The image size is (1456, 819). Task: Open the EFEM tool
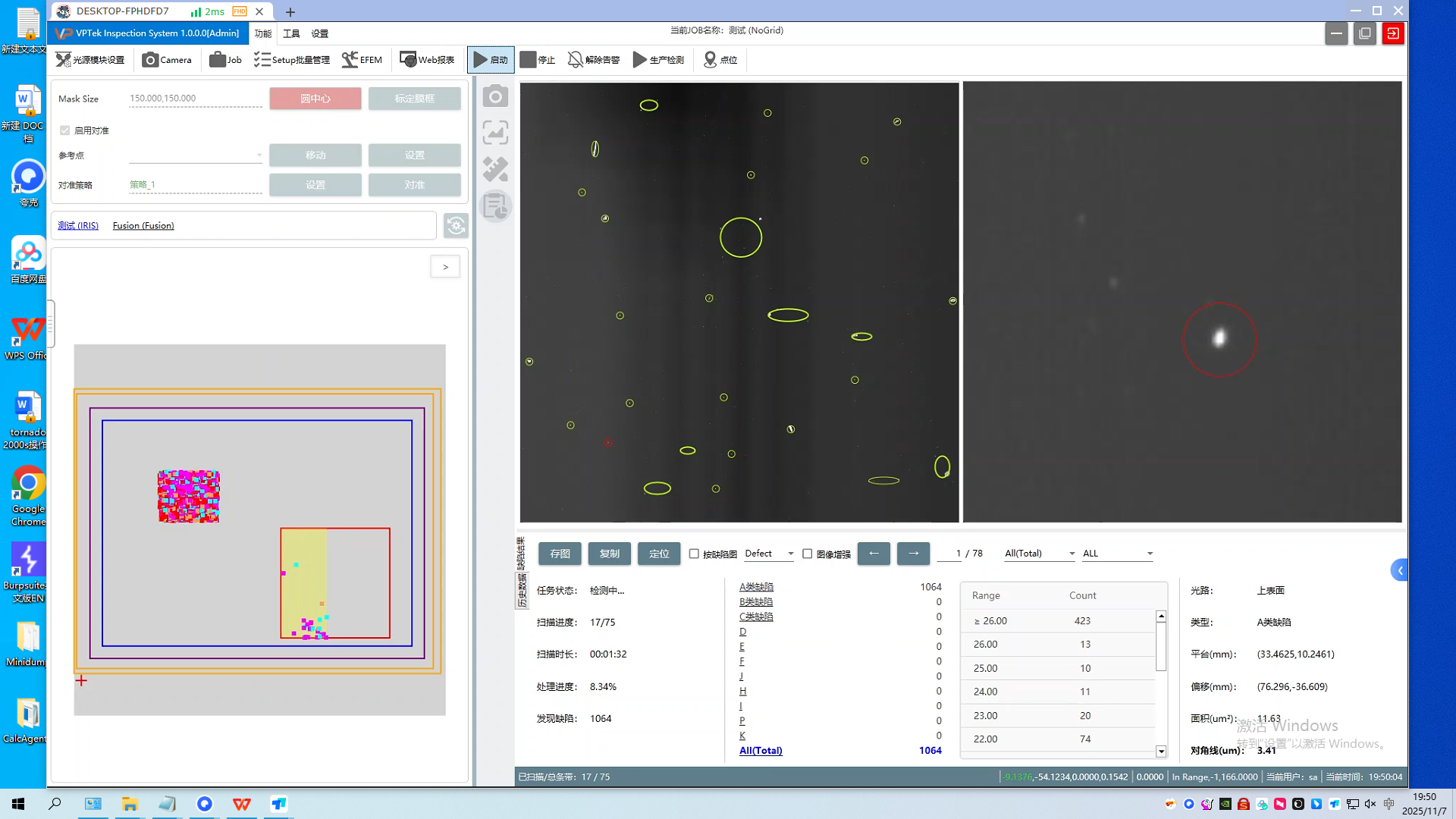[362, 60]
